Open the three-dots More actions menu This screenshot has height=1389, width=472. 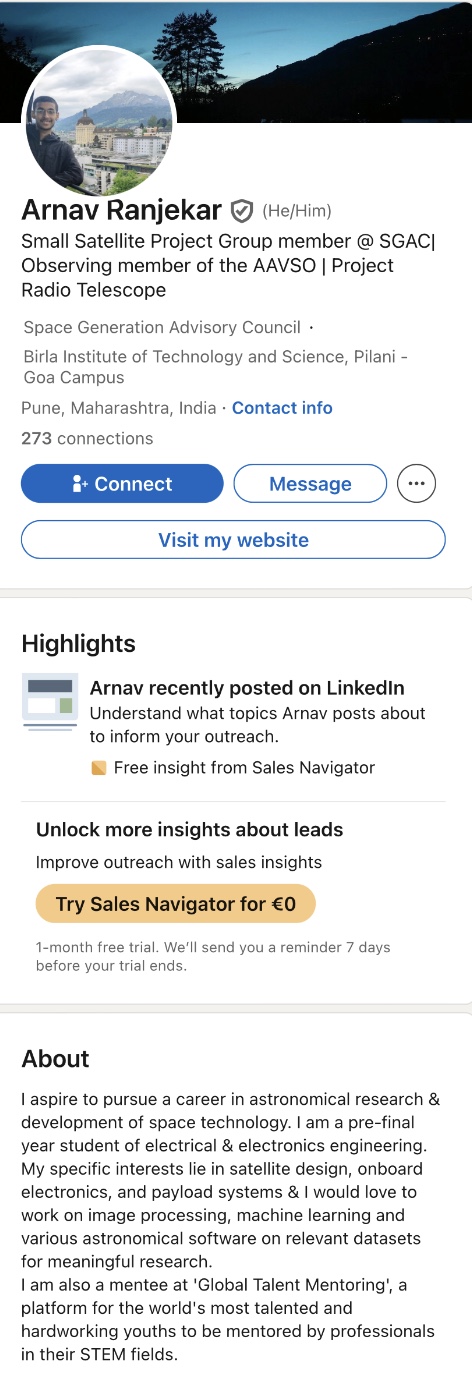(x=417, y=484)
